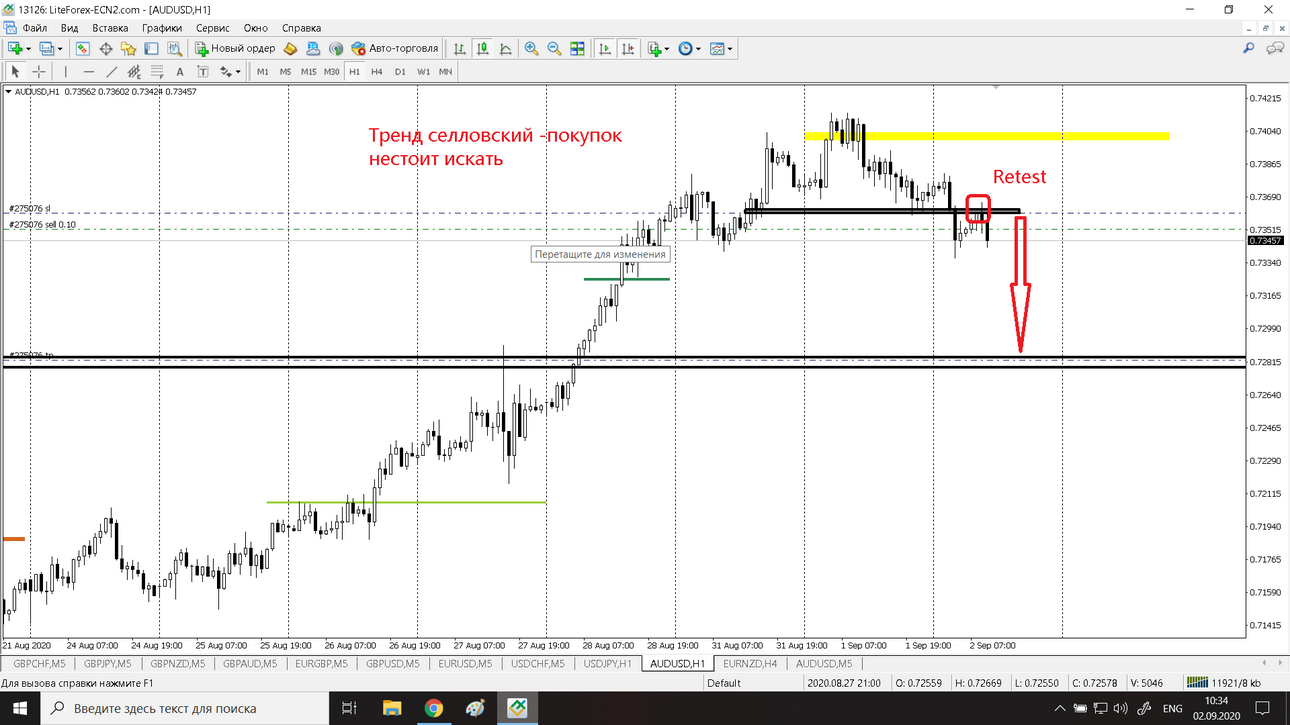The width and height of the screenshot is (1290, 725).
Task: Select the text tool A
Action: [x=180, y=71]
